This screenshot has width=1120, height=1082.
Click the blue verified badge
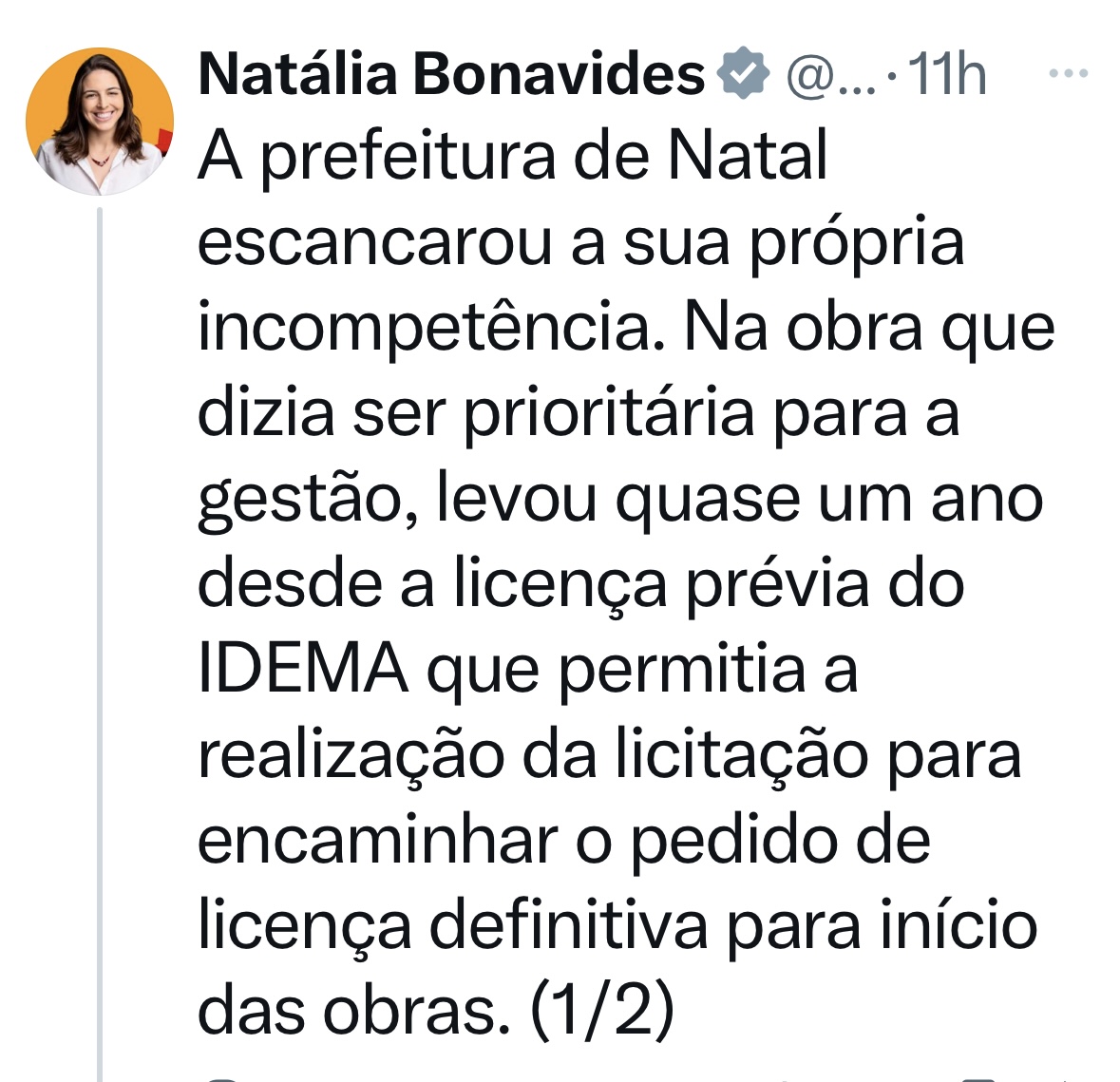(x=744, y=73)
